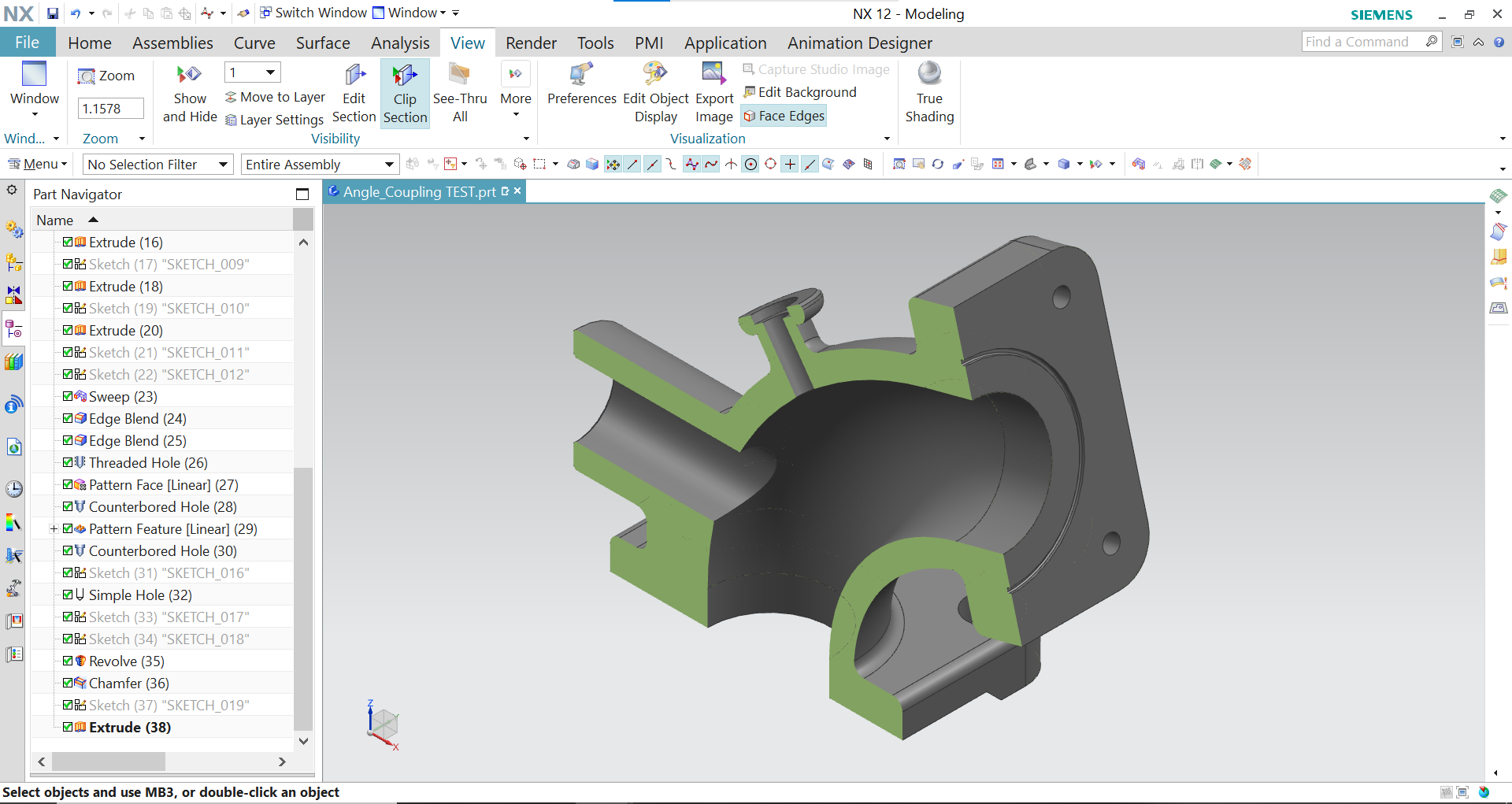Switch to the Home ribbon tab

[90, 43]
